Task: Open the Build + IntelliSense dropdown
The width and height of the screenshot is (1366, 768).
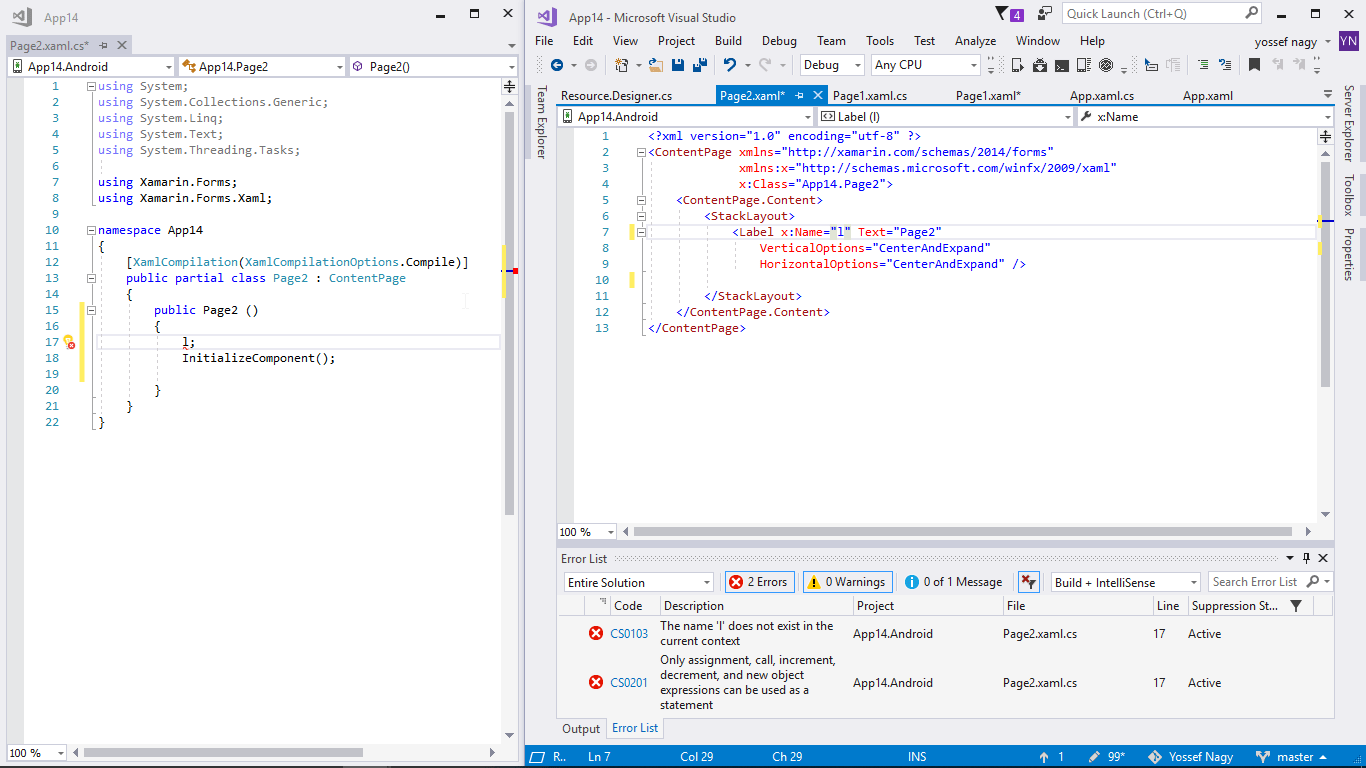Action: pyautogui.click(x=1125, y=582)
